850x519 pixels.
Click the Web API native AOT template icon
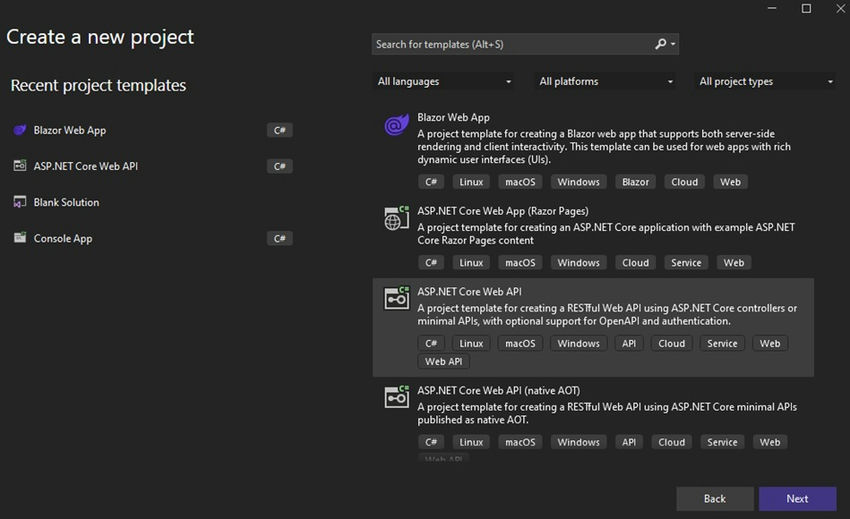(397, 397)
